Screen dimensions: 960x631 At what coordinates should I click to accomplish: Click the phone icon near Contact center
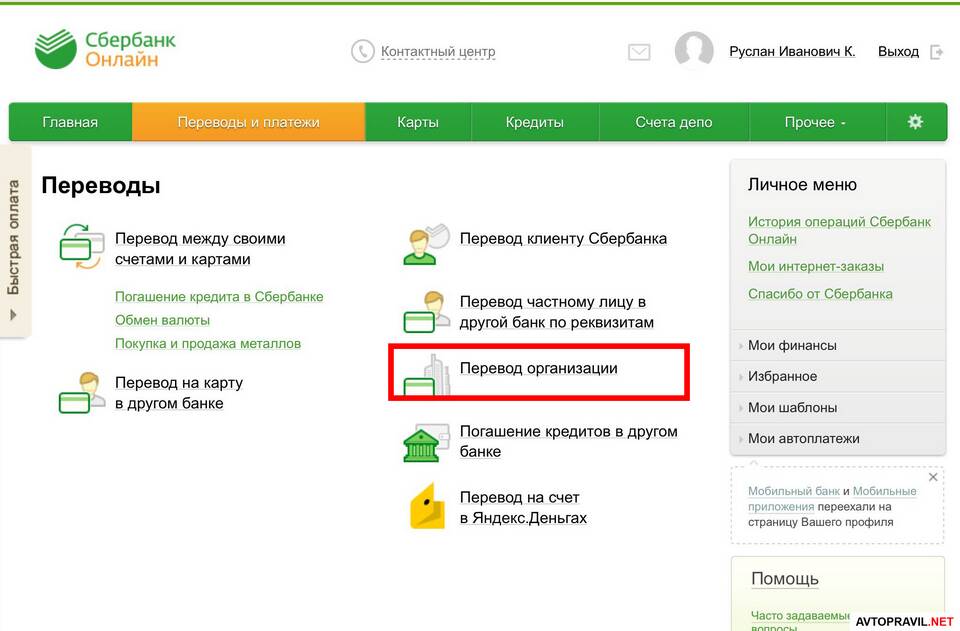362,51
